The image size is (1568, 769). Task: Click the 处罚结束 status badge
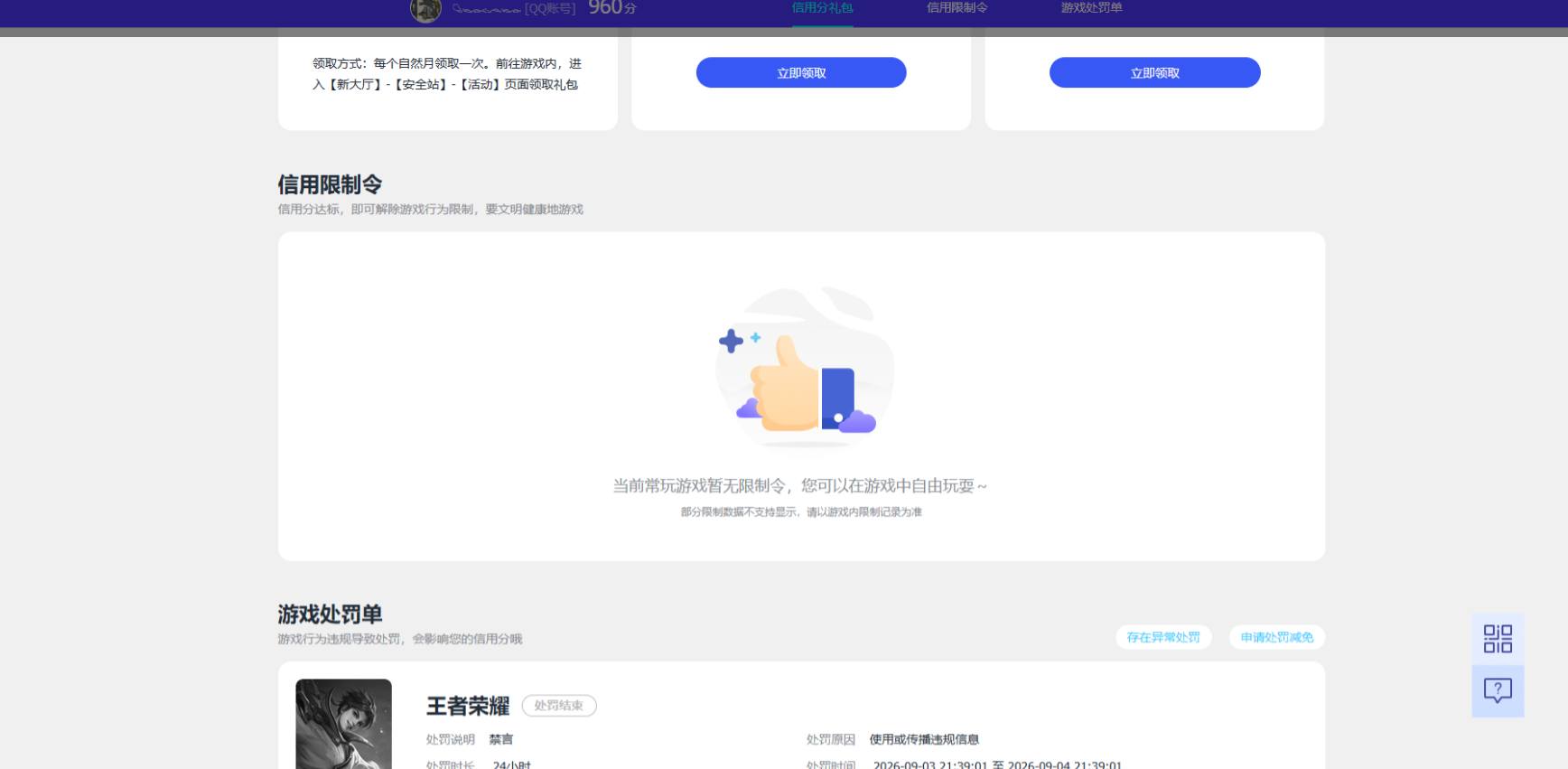point(558,706)
